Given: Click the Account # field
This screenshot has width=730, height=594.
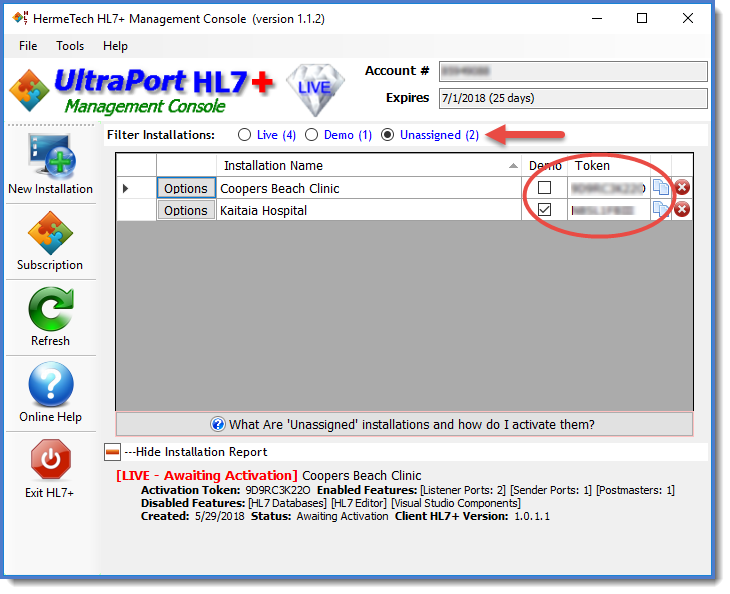Looking at the screenshot, I should point(573,71).
